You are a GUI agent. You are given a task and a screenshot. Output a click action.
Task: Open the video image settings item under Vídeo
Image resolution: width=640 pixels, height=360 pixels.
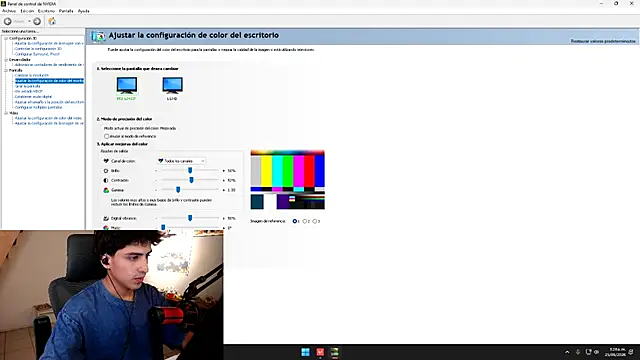49,123
